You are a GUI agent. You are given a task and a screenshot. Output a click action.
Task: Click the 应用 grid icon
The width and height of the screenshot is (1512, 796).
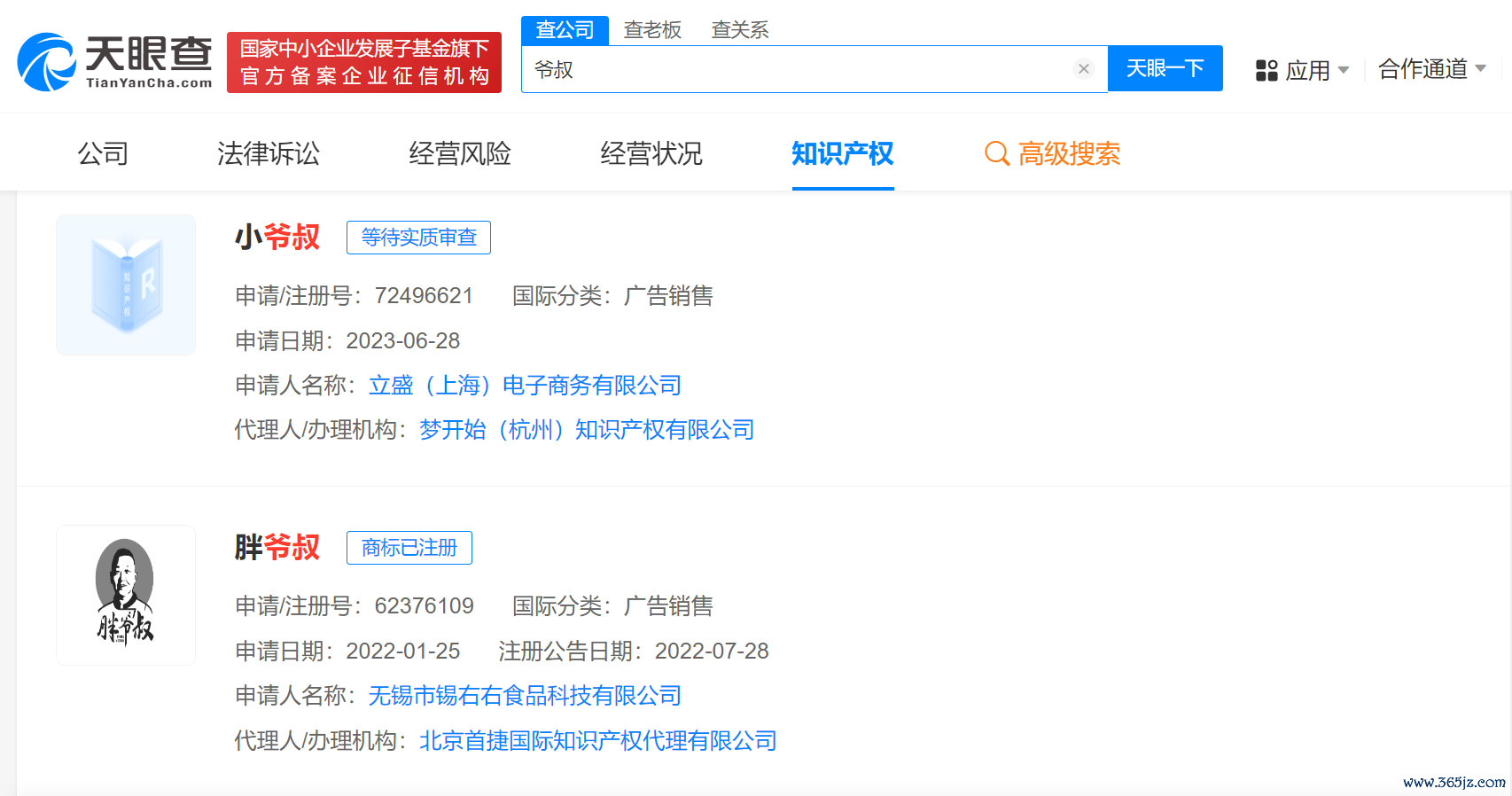coord(1266,70)
